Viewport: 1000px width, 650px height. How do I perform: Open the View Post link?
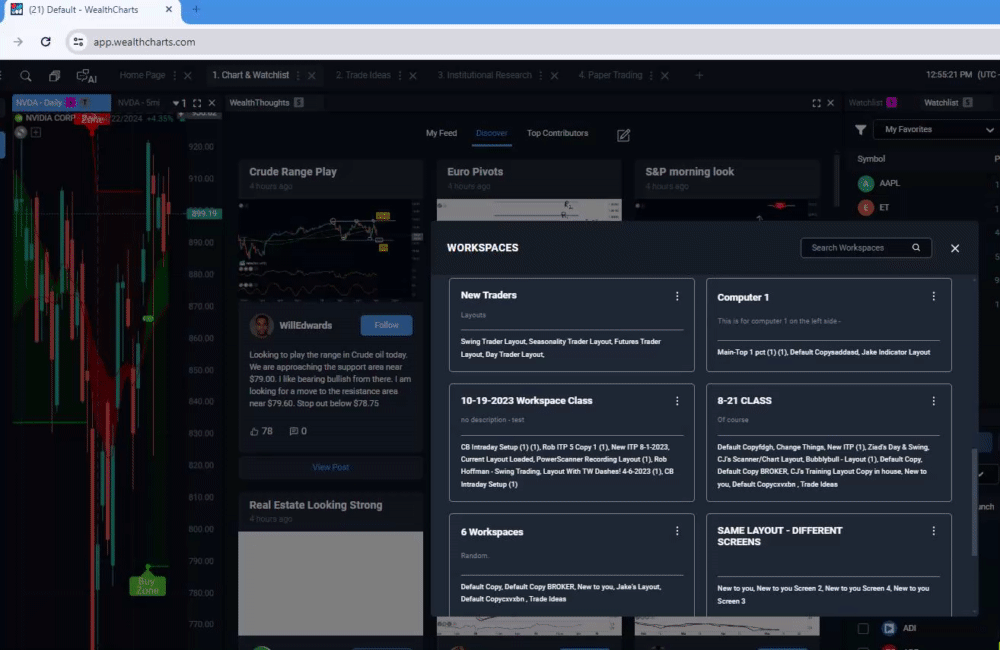tap(330, 468)
